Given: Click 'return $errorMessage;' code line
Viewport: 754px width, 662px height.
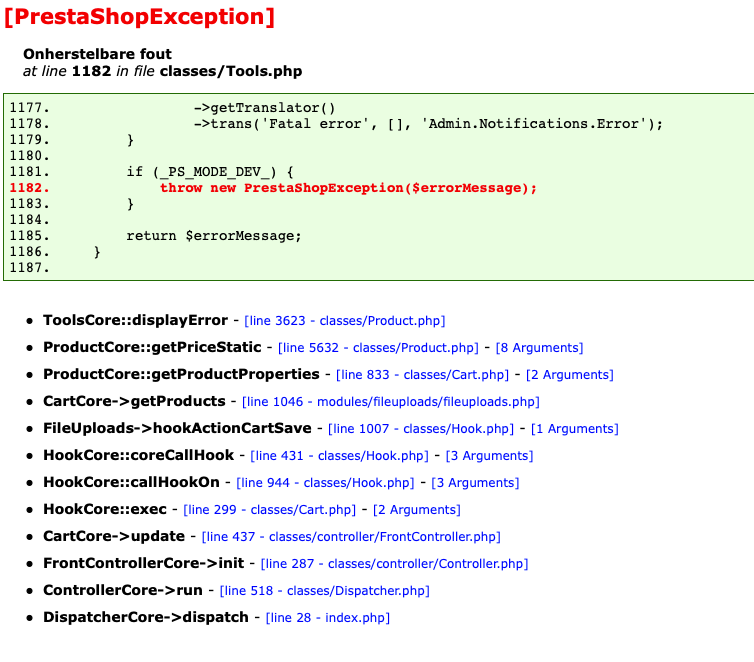Looking at the screenshot, I should point(214,236).
